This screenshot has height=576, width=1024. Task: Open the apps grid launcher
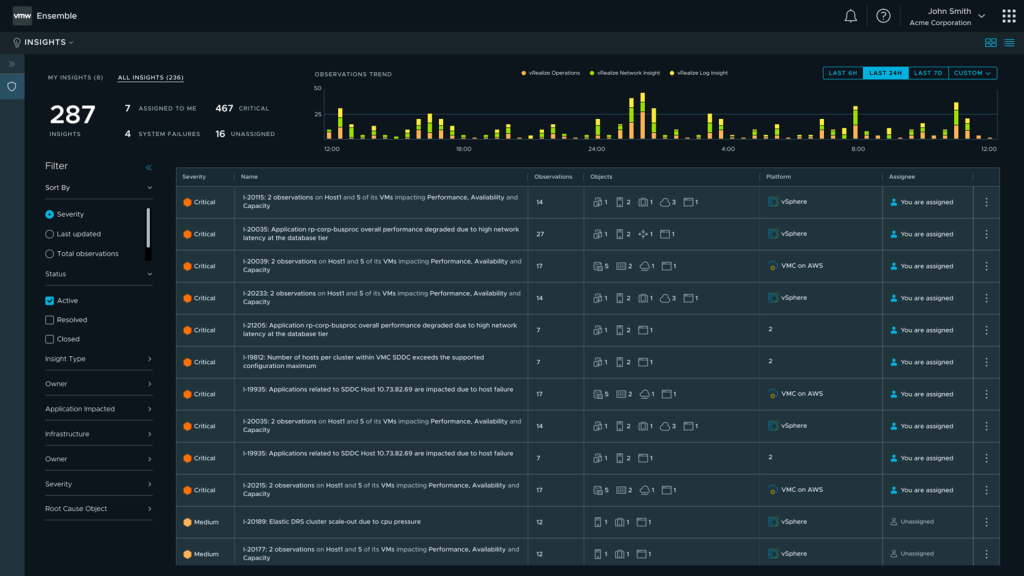(x=1008, y=16)
